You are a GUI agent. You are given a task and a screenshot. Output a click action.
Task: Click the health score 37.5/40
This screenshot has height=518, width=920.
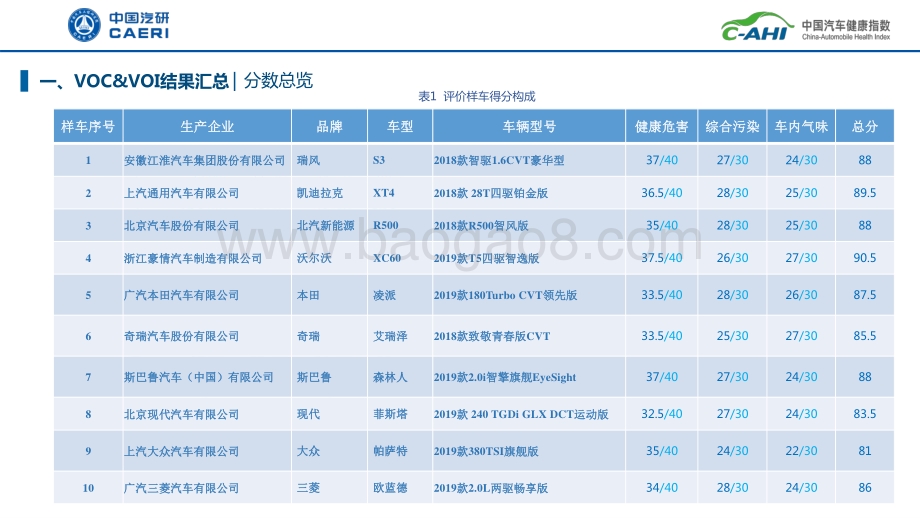point(662,258)
